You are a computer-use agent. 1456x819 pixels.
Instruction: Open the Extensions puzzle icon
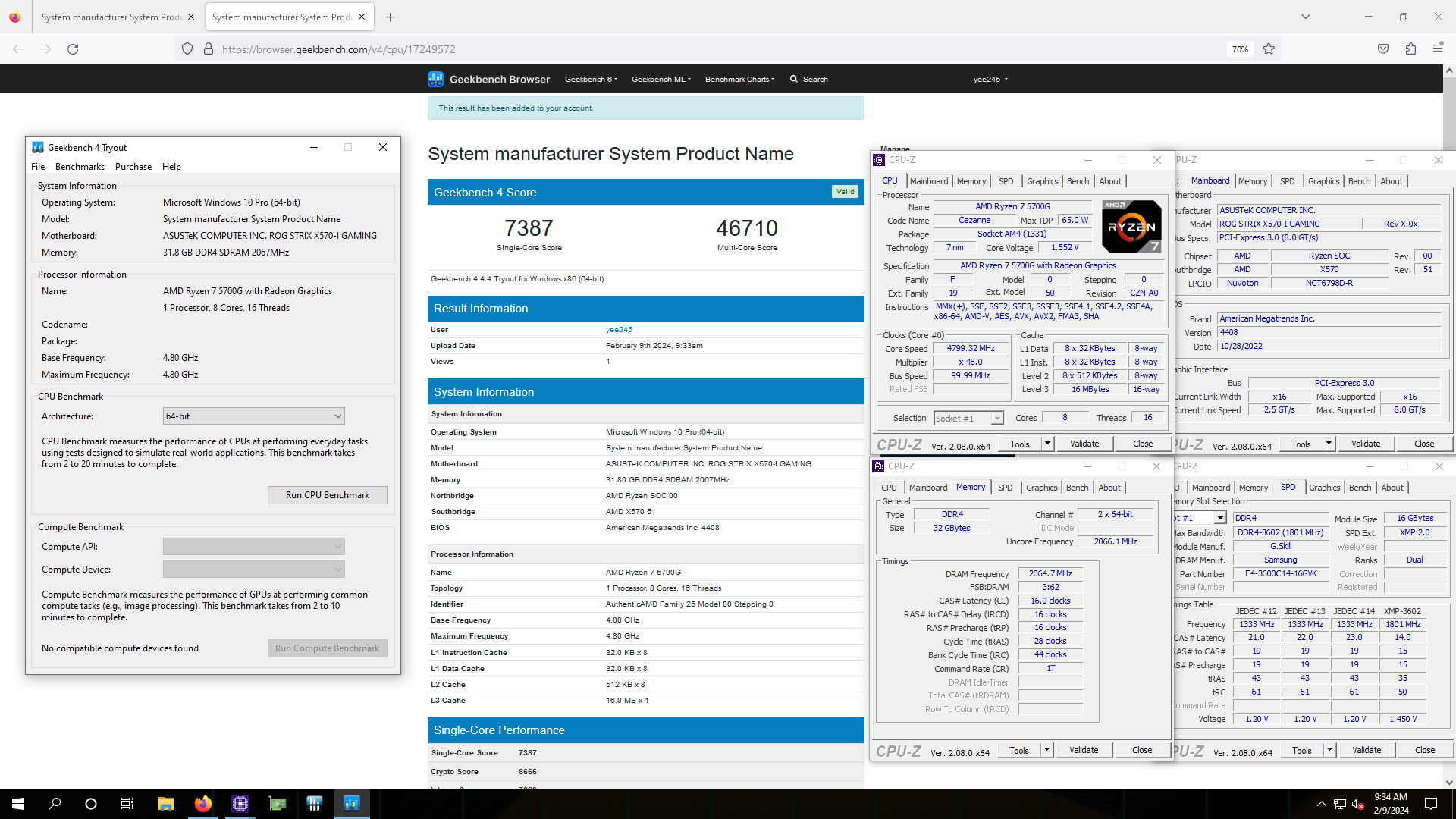tap(1410, 49)
